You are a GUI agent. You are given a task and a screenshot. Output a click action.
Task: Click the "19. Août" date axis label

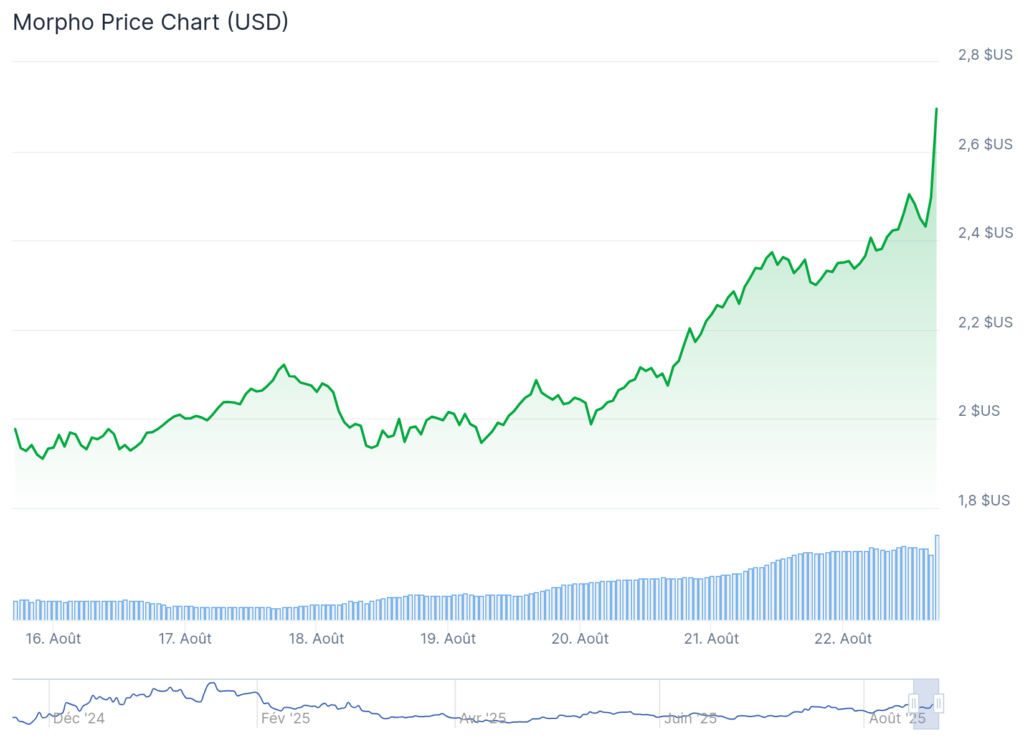coord(447,639)
